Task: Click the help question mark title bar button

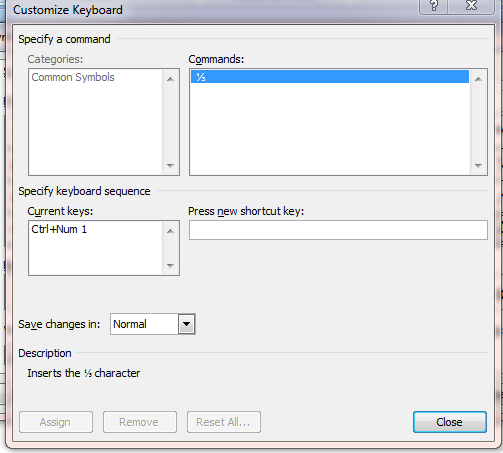Action: [433, 6]
